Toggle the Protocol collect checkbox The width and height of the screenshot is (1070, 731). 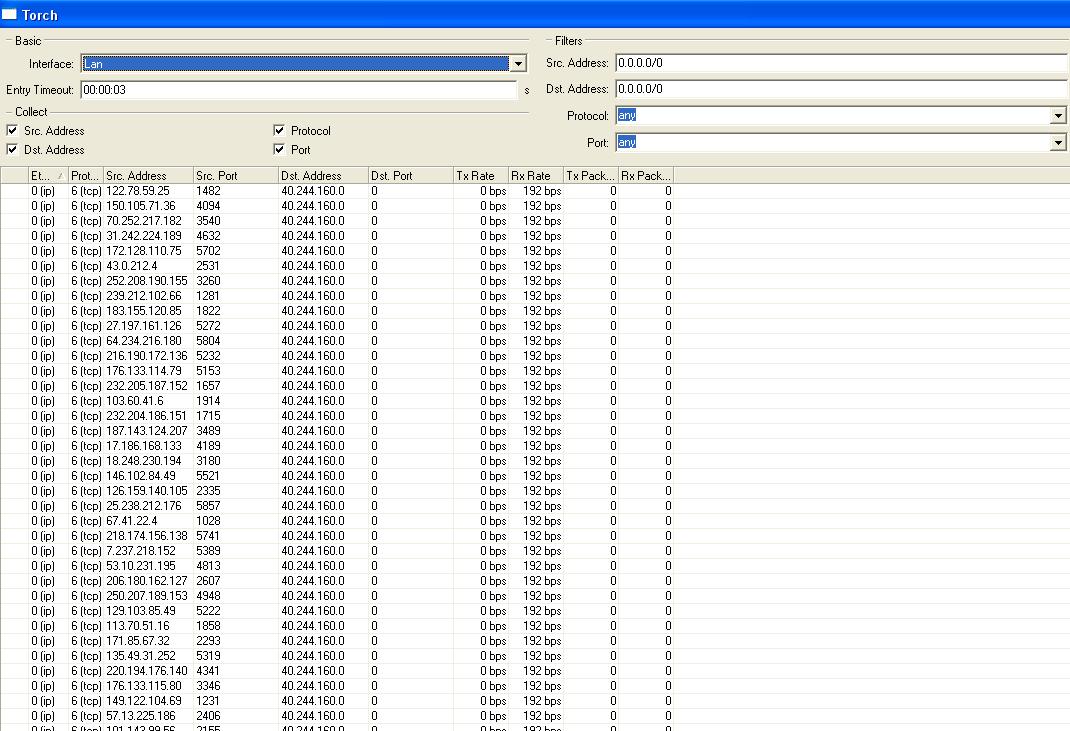click(278, 130)
